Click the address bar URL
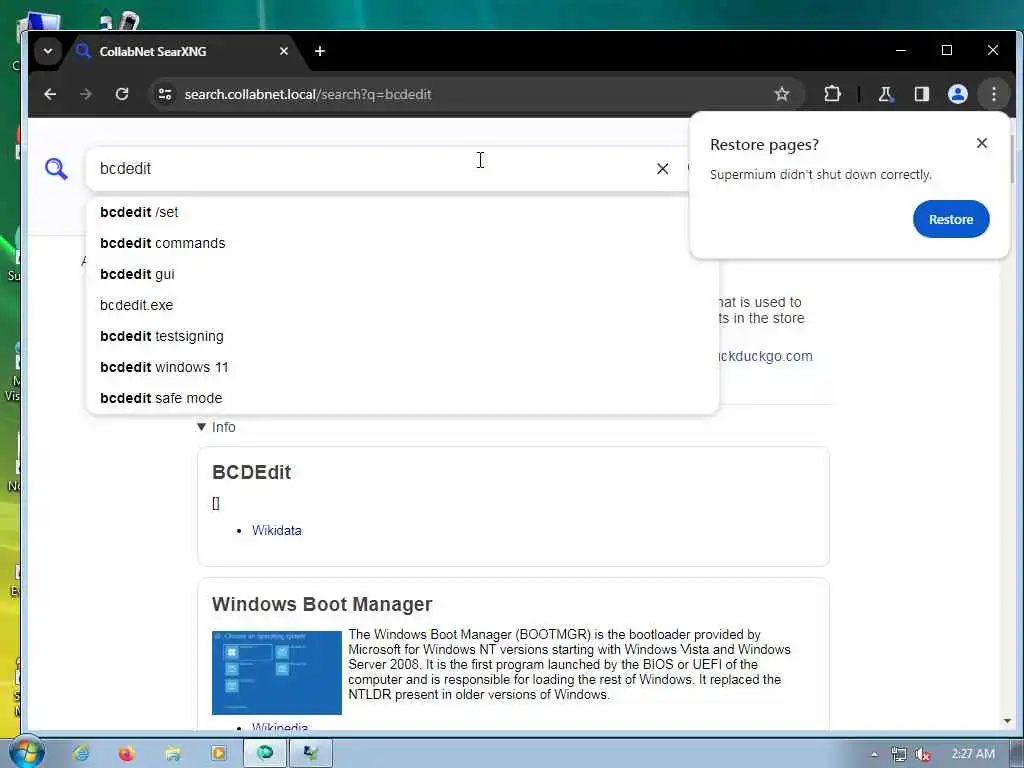1024x768 pixels. (308, 94)
